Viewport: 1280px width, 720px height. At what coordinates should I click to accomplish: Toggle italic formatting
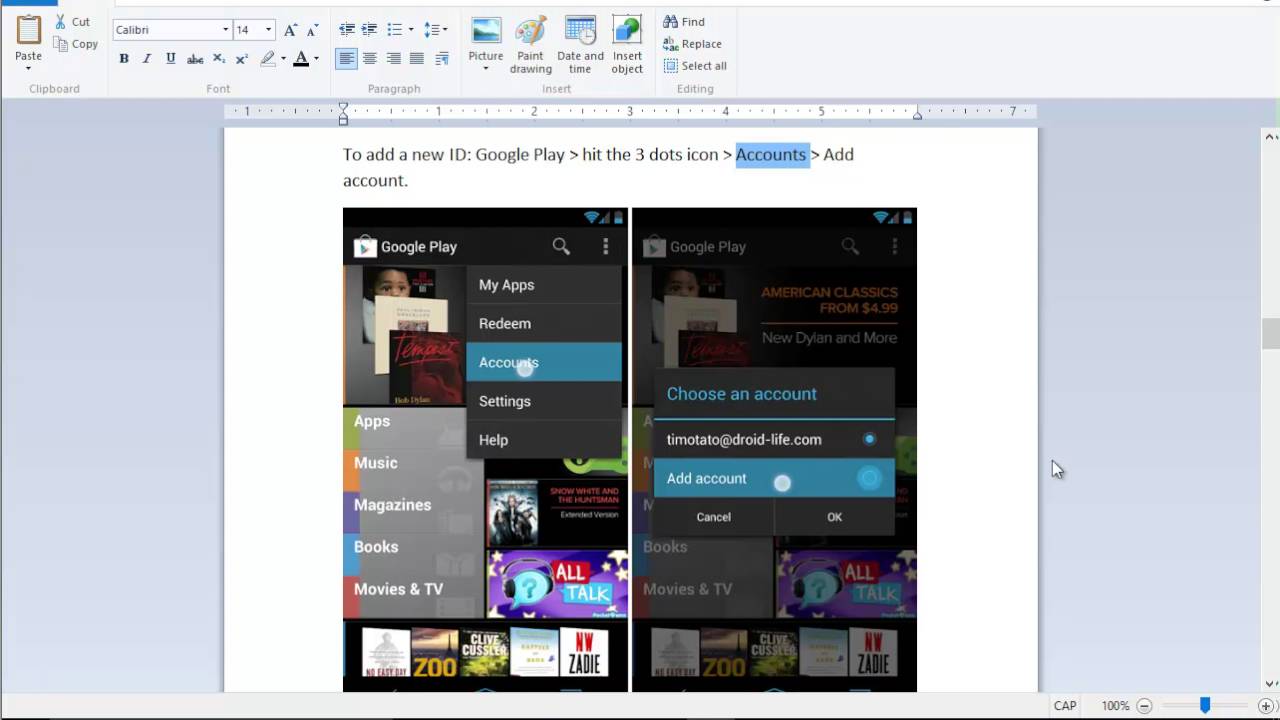(147, 59)
